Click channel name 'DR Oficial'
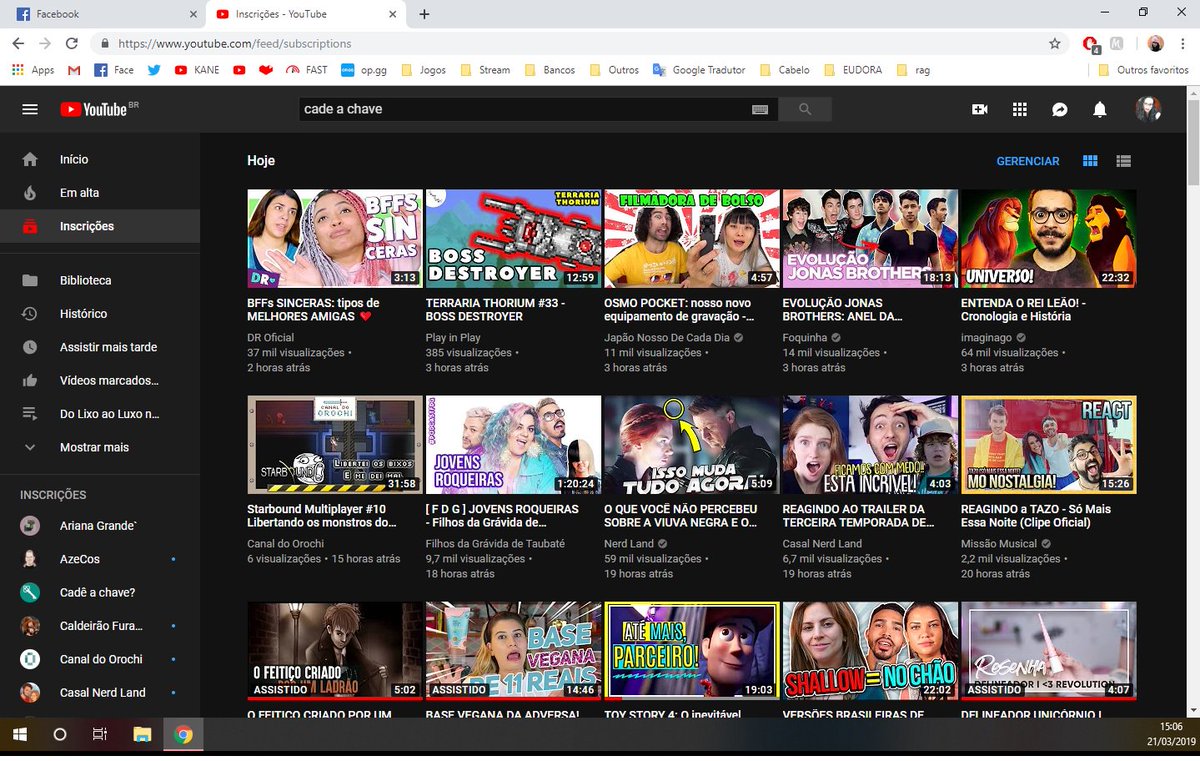Image resolution: width=1200 pixels, height=761 pixels. (x=271, y=338)
